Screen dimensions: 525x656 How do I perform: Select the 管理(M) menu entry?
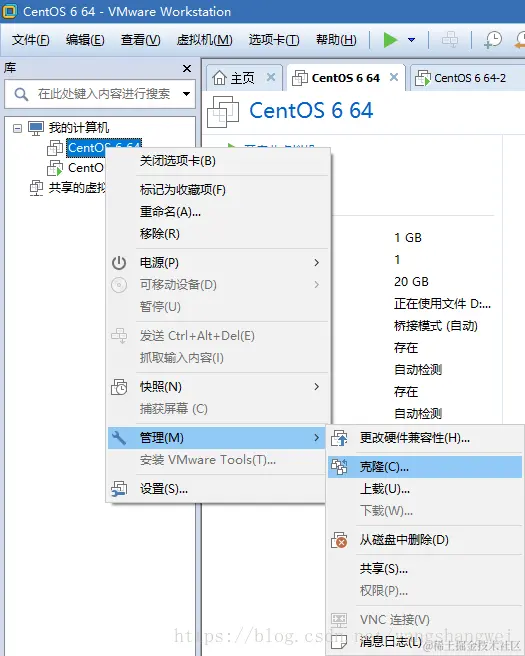217,438
